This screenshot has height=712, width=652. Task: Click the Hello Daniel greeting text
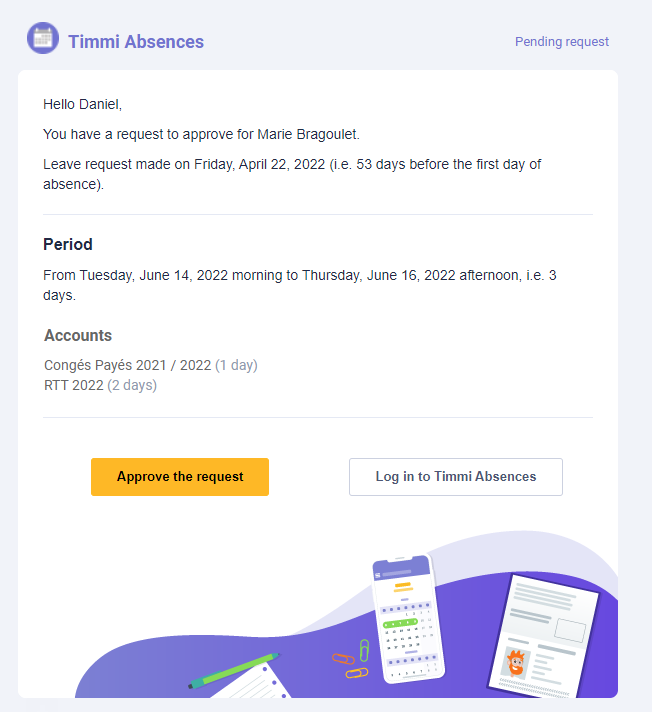pyautogui.click(x=83, y=104)
